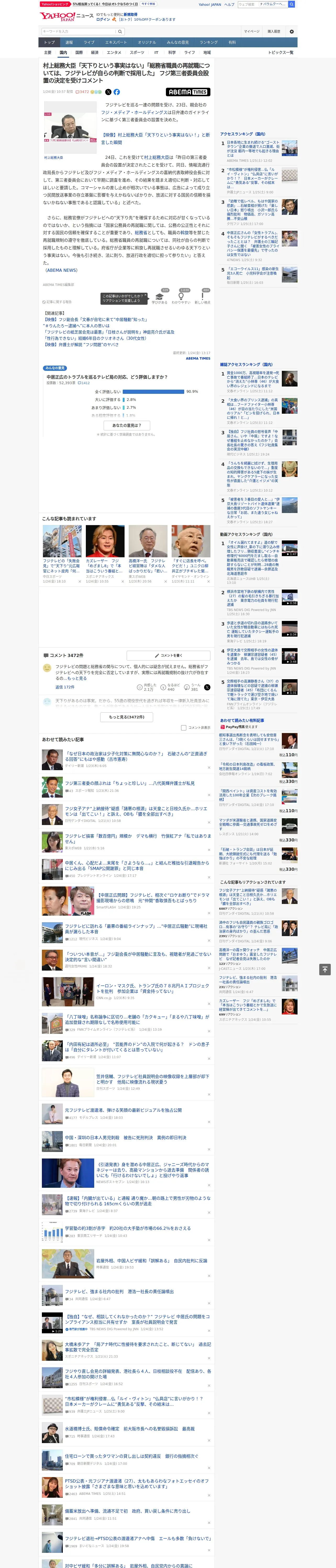Click the ログイン link
The image size is (336, 1568).
pyautogui.click(x=103, y=20)
